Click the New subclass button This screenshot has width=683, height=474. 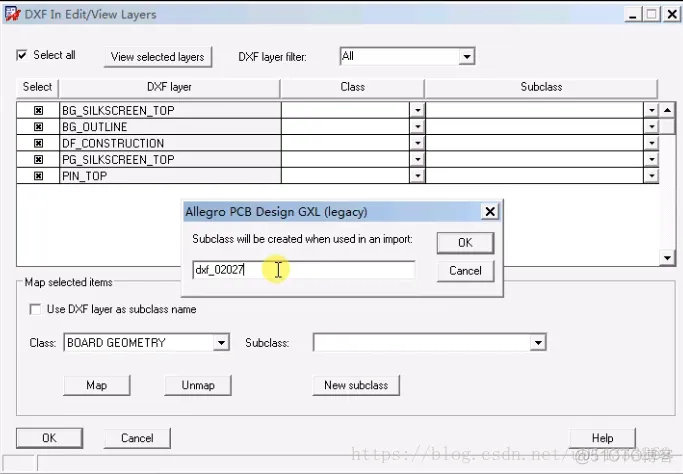pyautogui.click(x=356, y=386)
